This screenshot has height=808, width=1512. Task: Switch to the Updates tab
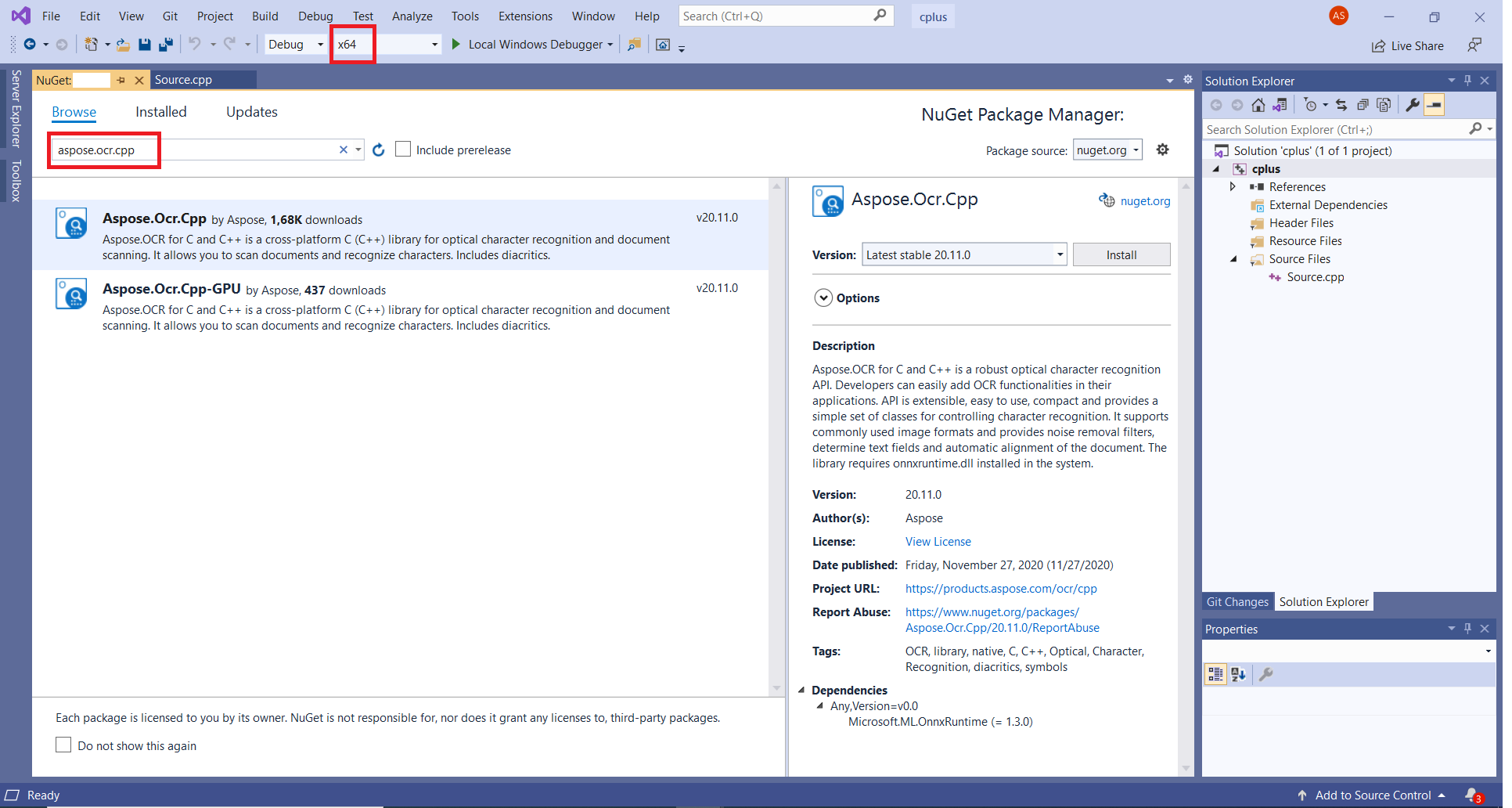(x=252, y=112)
